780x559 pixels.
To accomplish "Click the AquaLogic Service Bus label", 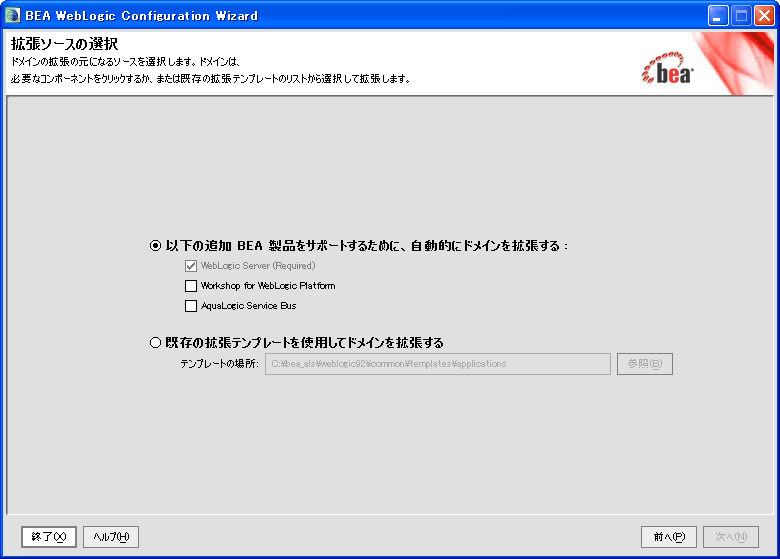I will click(249, 306).
